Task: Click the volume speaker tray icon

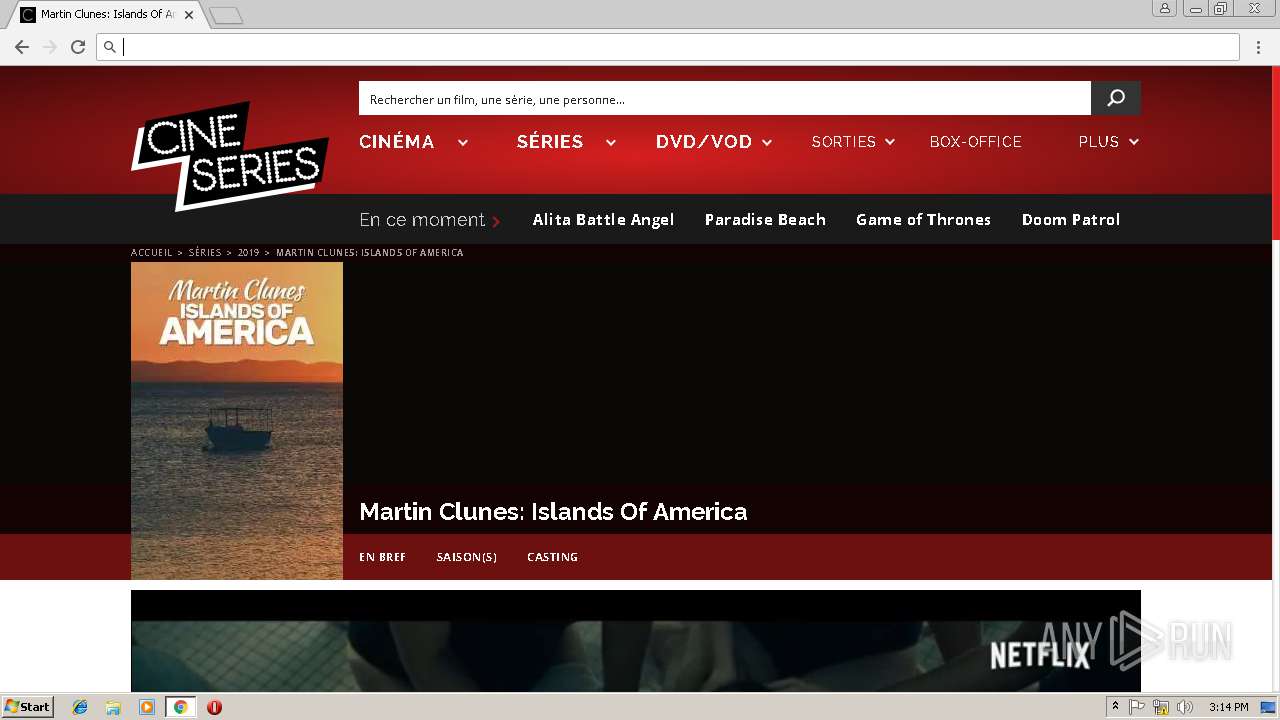Action: [1185, 707]
